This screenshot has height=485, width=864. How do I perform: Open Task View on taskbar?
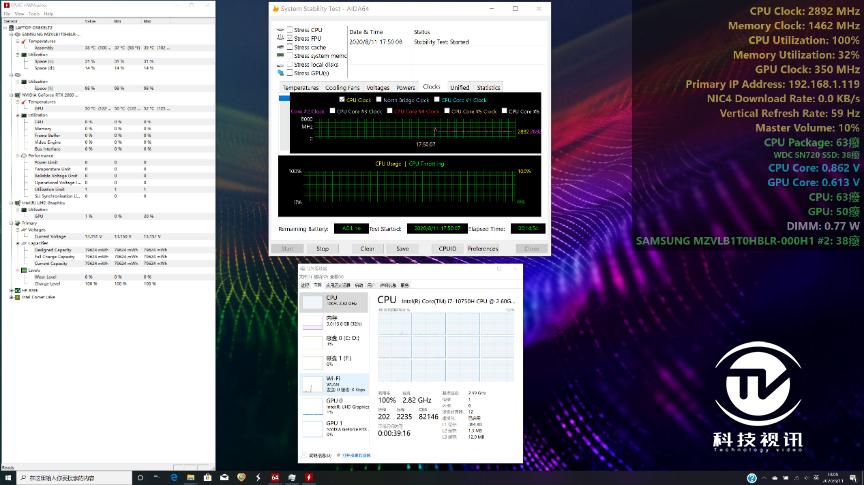coord(156,477)
